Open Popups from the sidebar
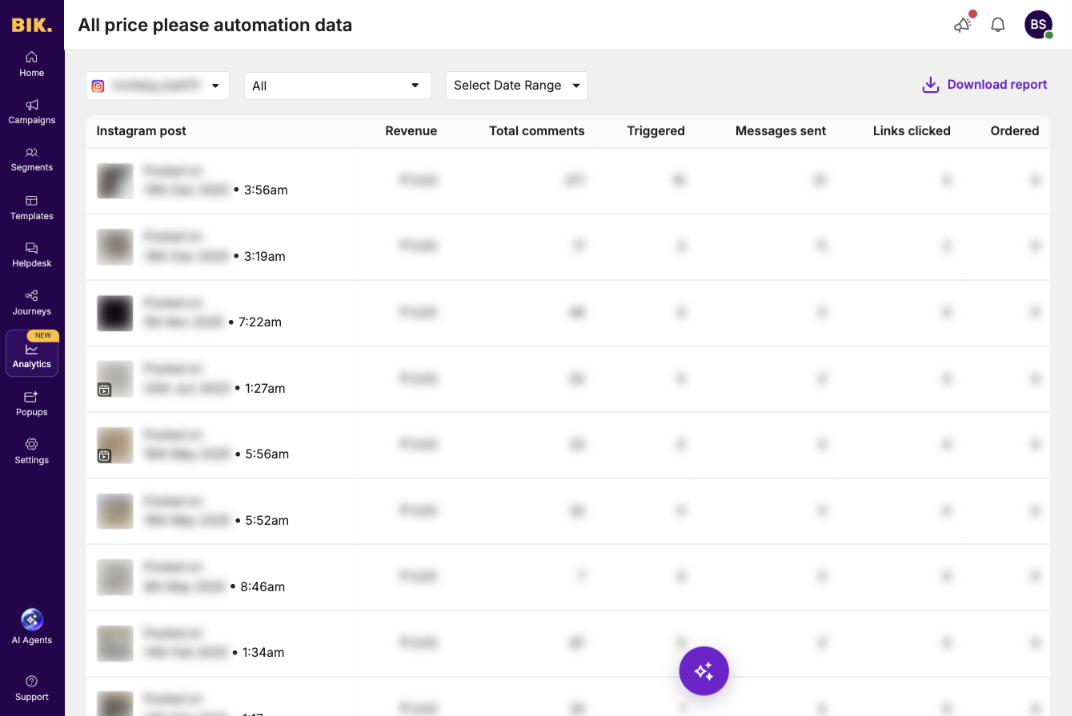Image resolution: width=1072 pixels, height=716 pixels. [31, 404]
